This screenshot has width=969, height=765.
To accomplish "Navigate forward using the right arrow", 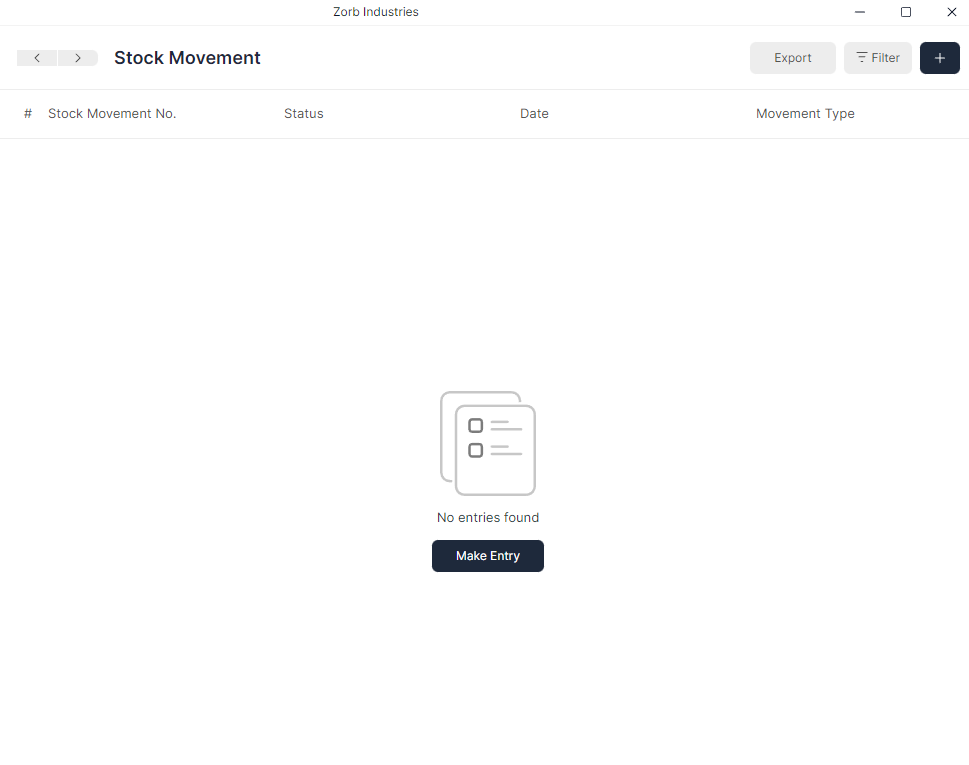I will tap(78, 57).
